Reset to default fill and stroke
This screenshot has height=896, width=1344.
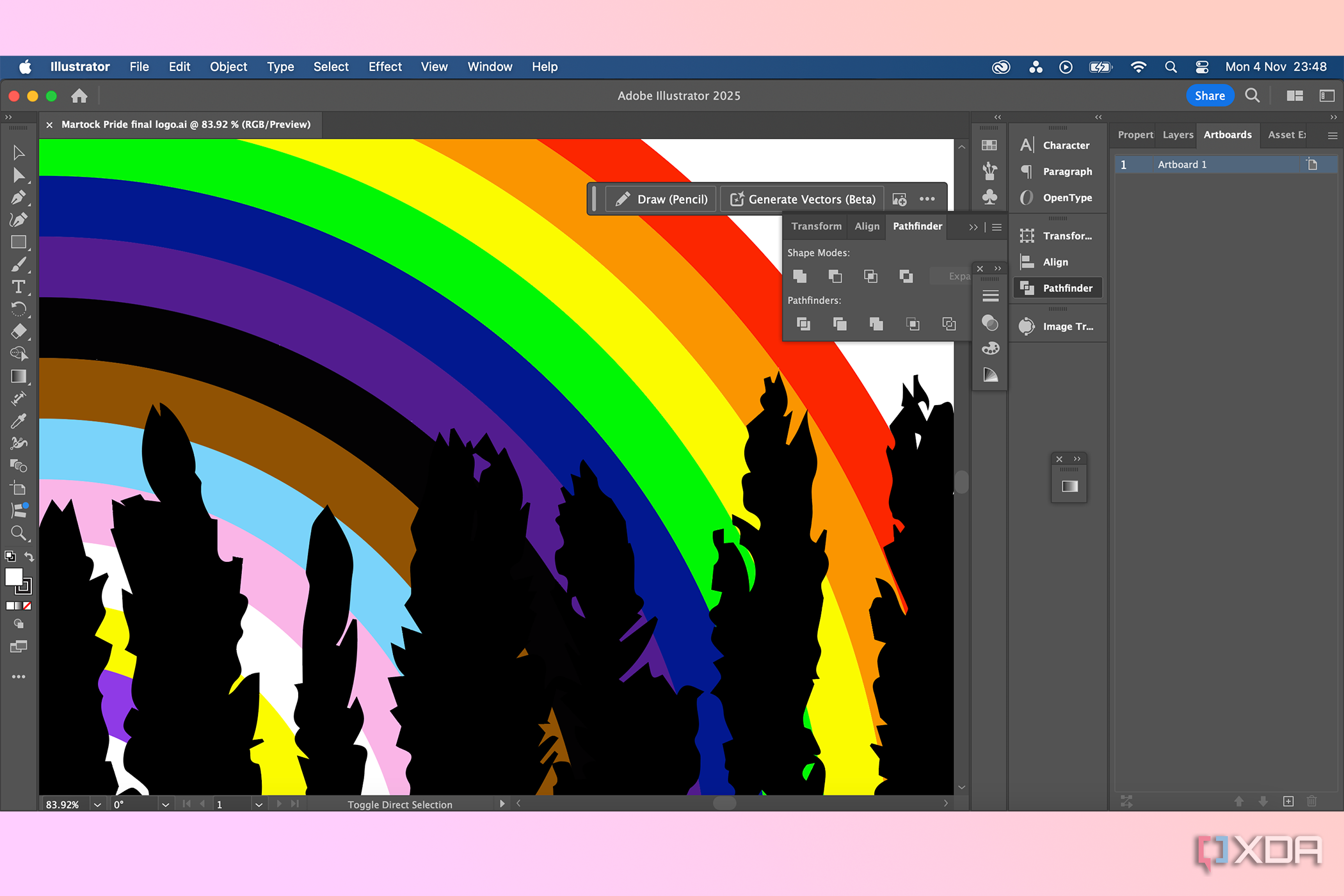coord(10,557)
